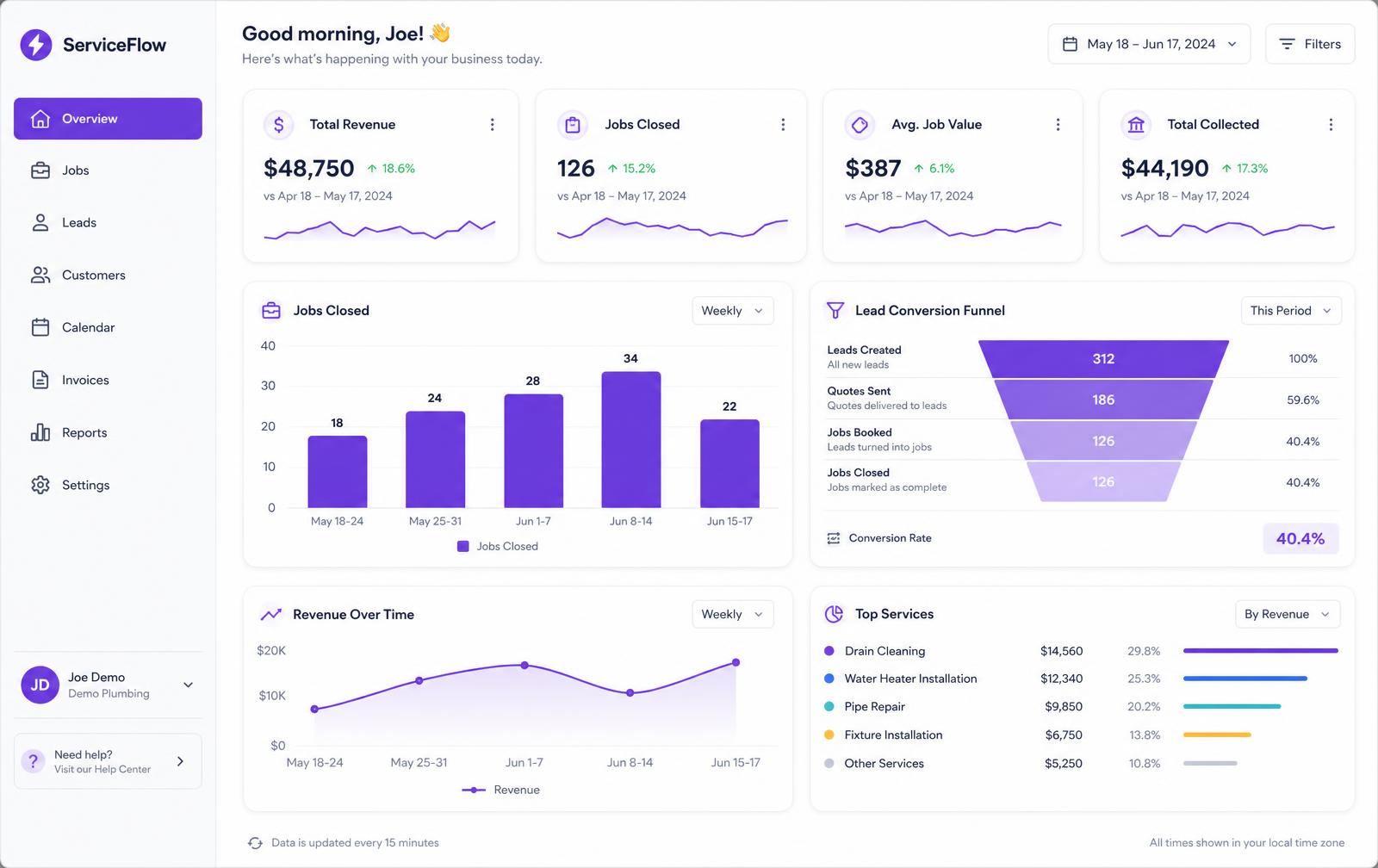
Task: Click the Conversion Rate icon in funnel panel
Action: point(833,538)
